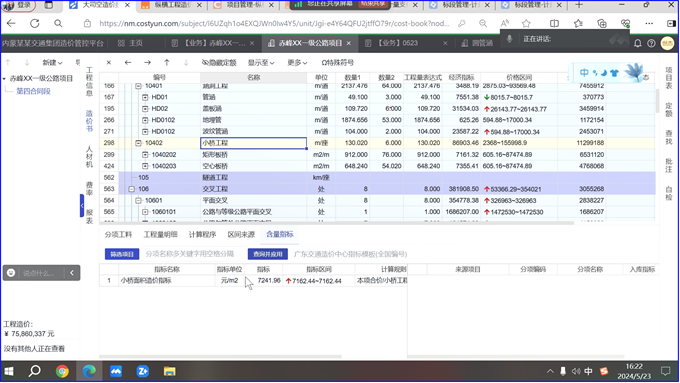
Task: Click the blue panel collapse handle
Action: [82, 206]
